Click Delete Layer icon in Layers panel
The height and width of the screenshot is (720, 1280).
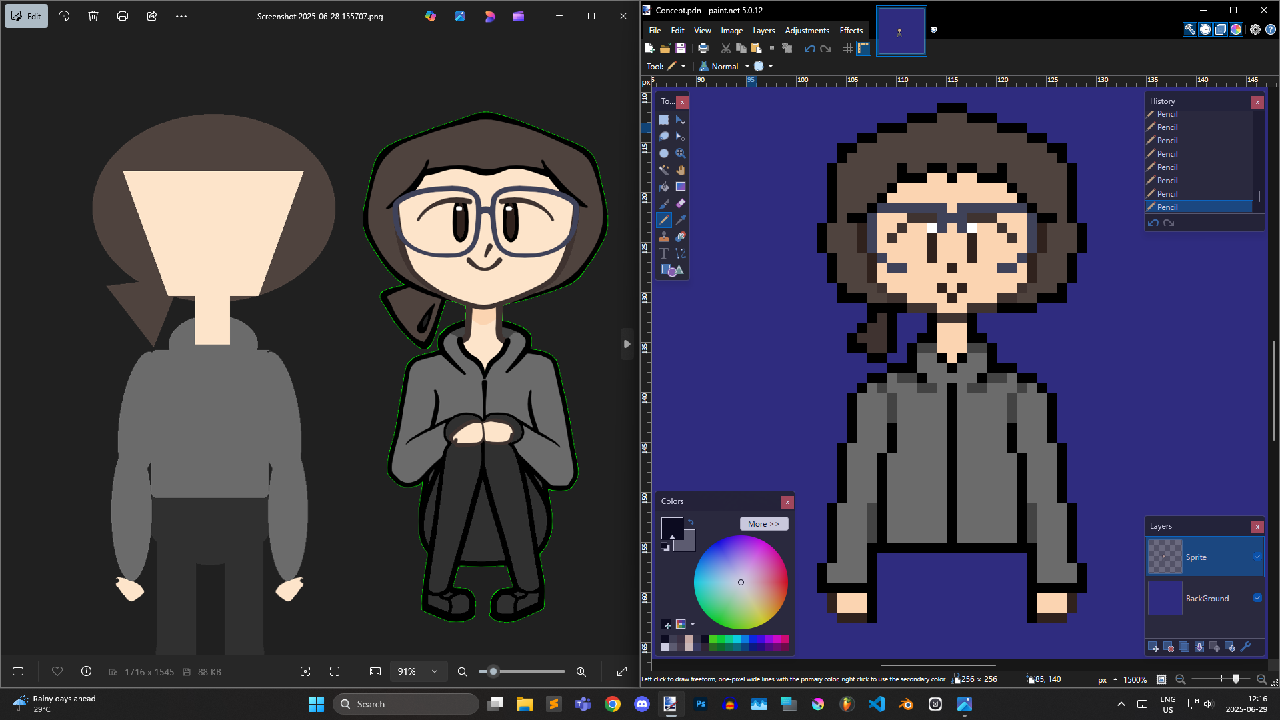point(1168,647)
